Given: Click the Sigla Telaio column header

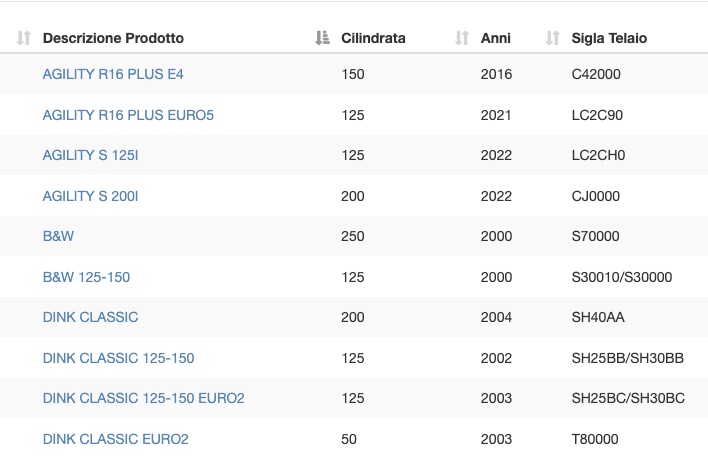Looking at the screenshot, I should [609, 38].
